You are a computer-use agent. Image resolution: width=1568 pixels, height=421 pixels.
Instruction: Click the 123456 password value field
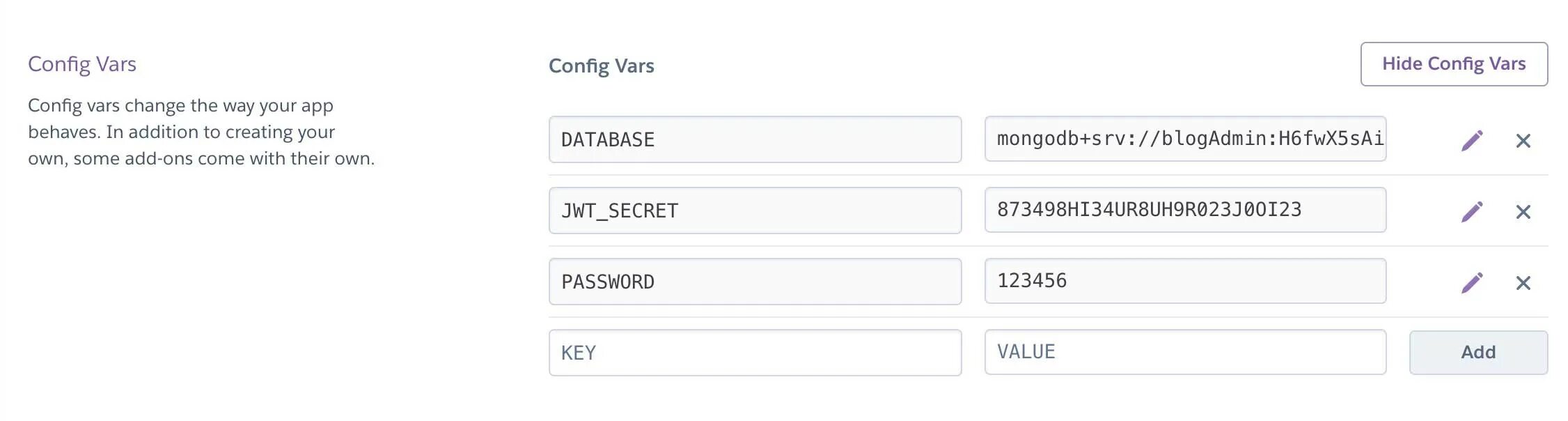coord(1185,281)
